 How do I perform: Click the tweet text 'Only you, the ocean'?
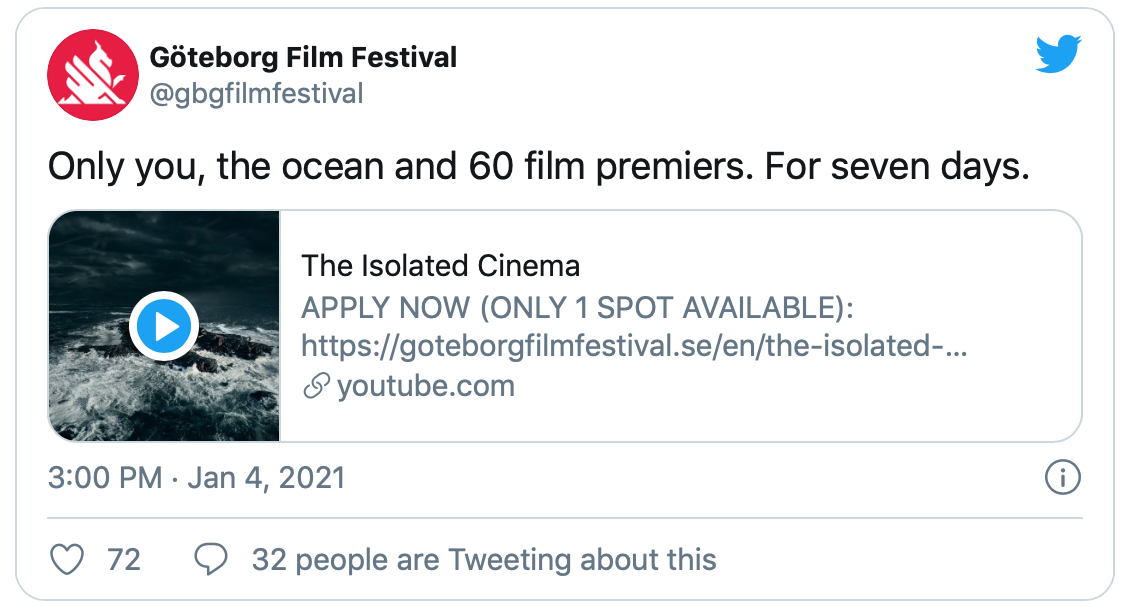[x=216, y=166]
